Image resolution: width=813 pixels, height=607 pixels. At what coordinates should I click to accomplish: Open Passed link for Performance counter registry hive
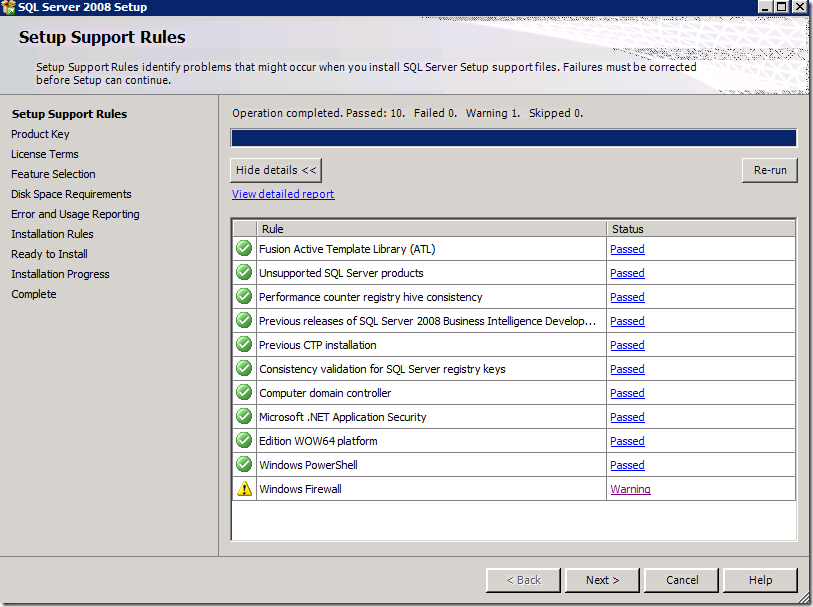[x=627, y=297]
